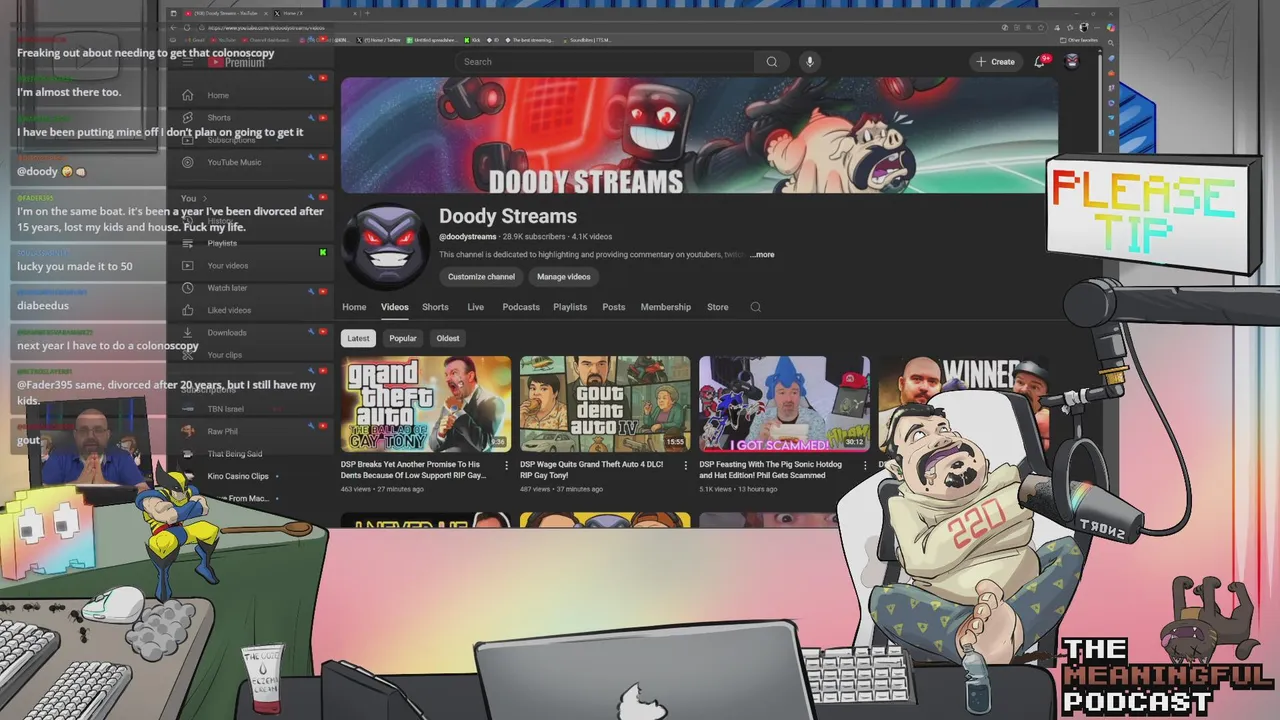
Task: Filter videos by Latest
Action: (358, 338)
